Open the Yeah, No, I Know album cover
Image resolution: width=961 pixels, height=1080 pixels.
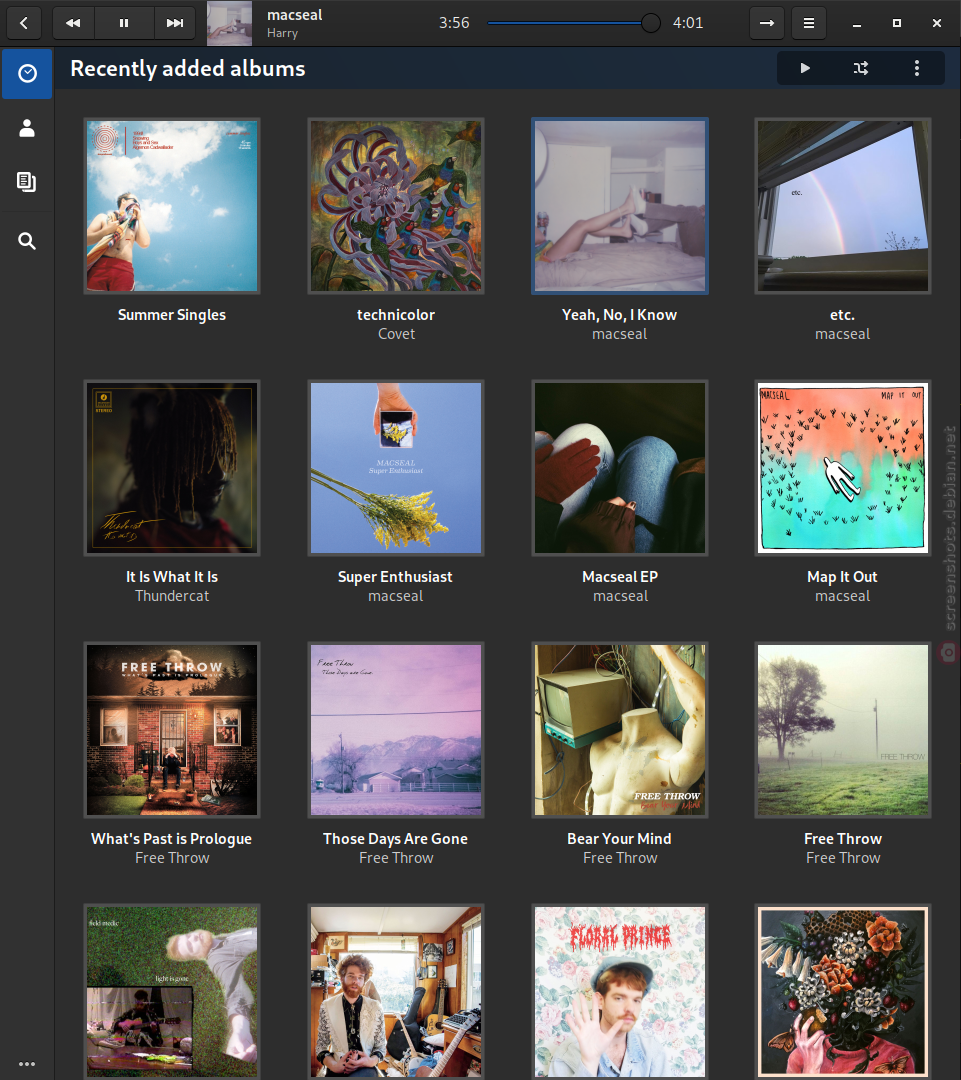pos(620,206)
